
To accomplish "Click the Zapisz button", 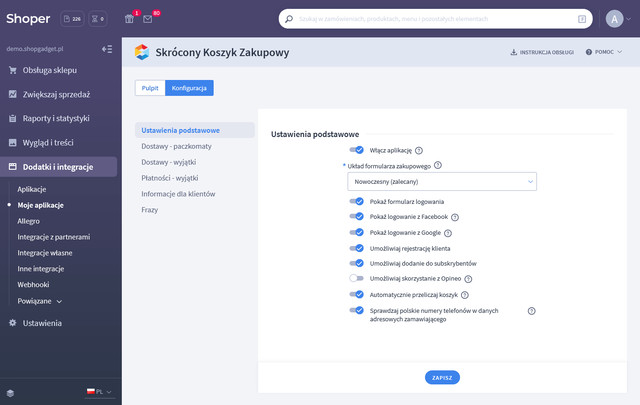I will click(442, 377).
